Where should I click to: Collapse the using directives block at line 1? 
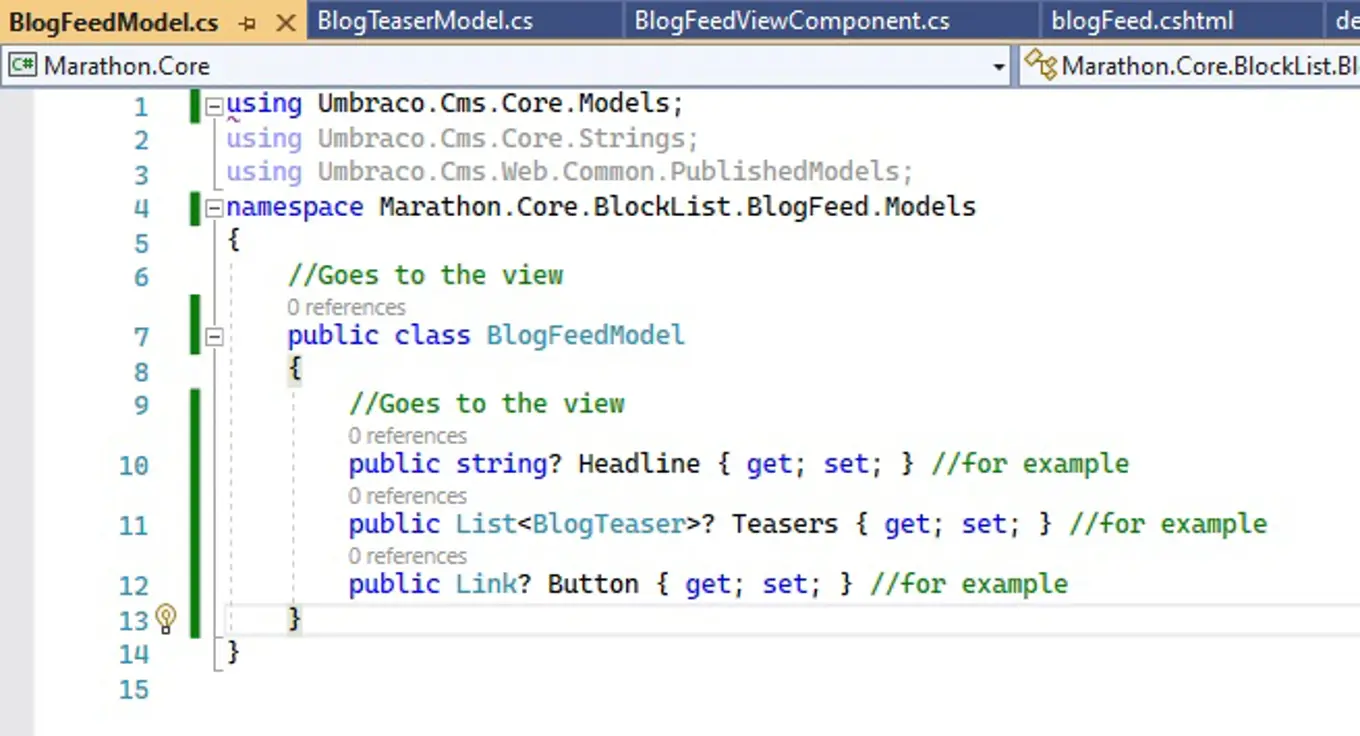[214, 106]
